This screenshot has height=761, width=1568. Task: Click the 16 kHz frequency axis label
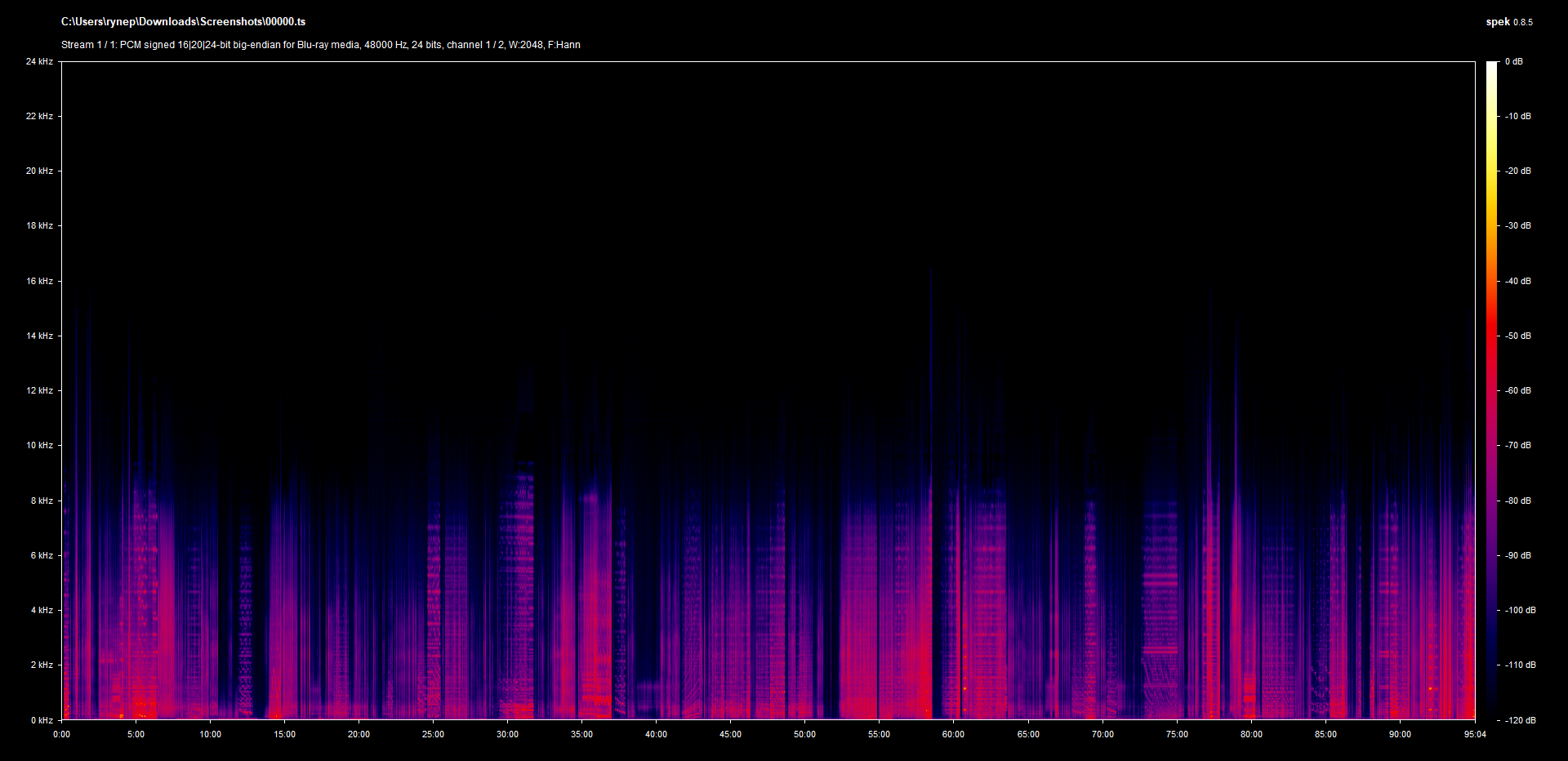39,281
